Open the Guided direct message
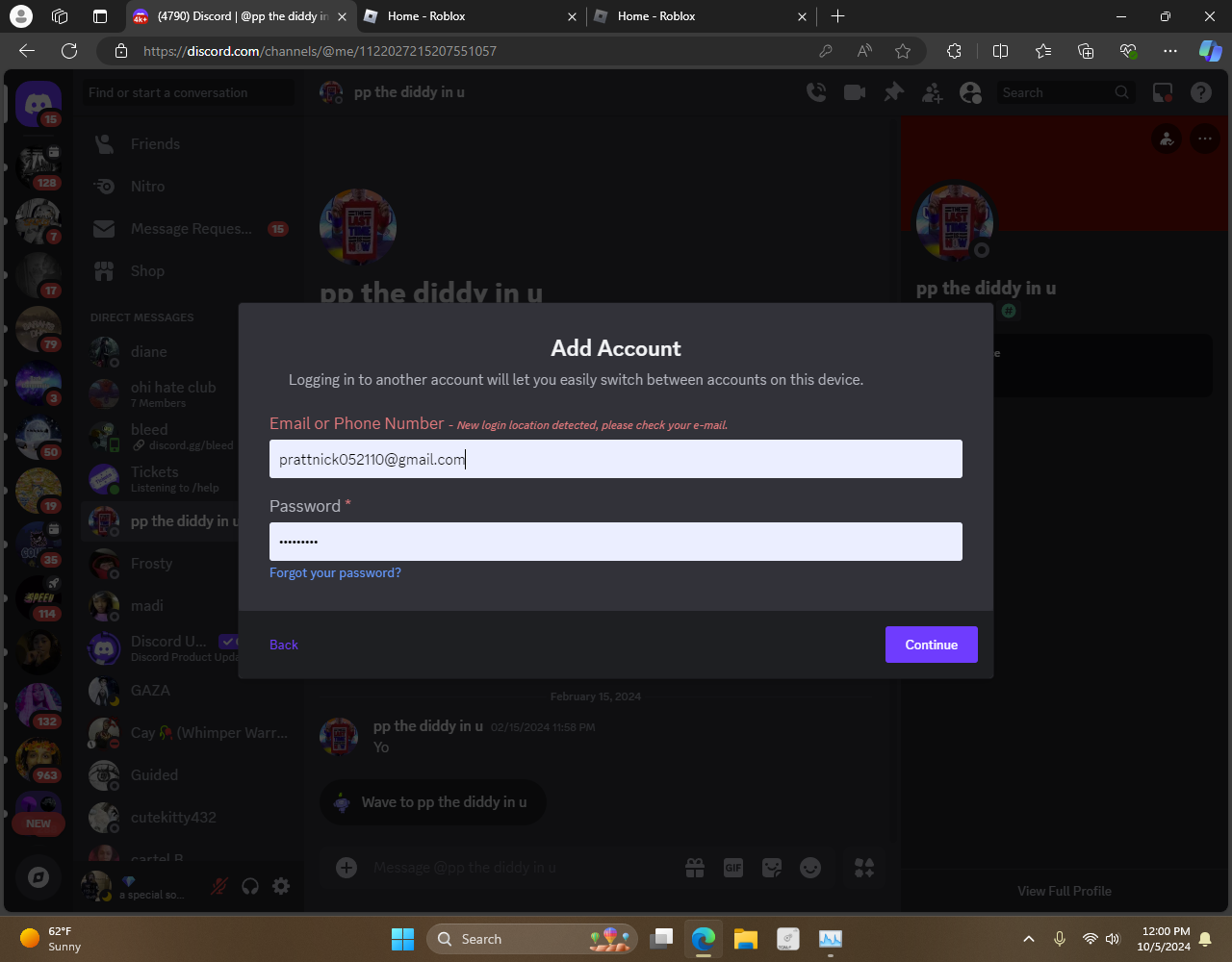This screenshot has width=1232, height=962. click(x=189, y=775)
